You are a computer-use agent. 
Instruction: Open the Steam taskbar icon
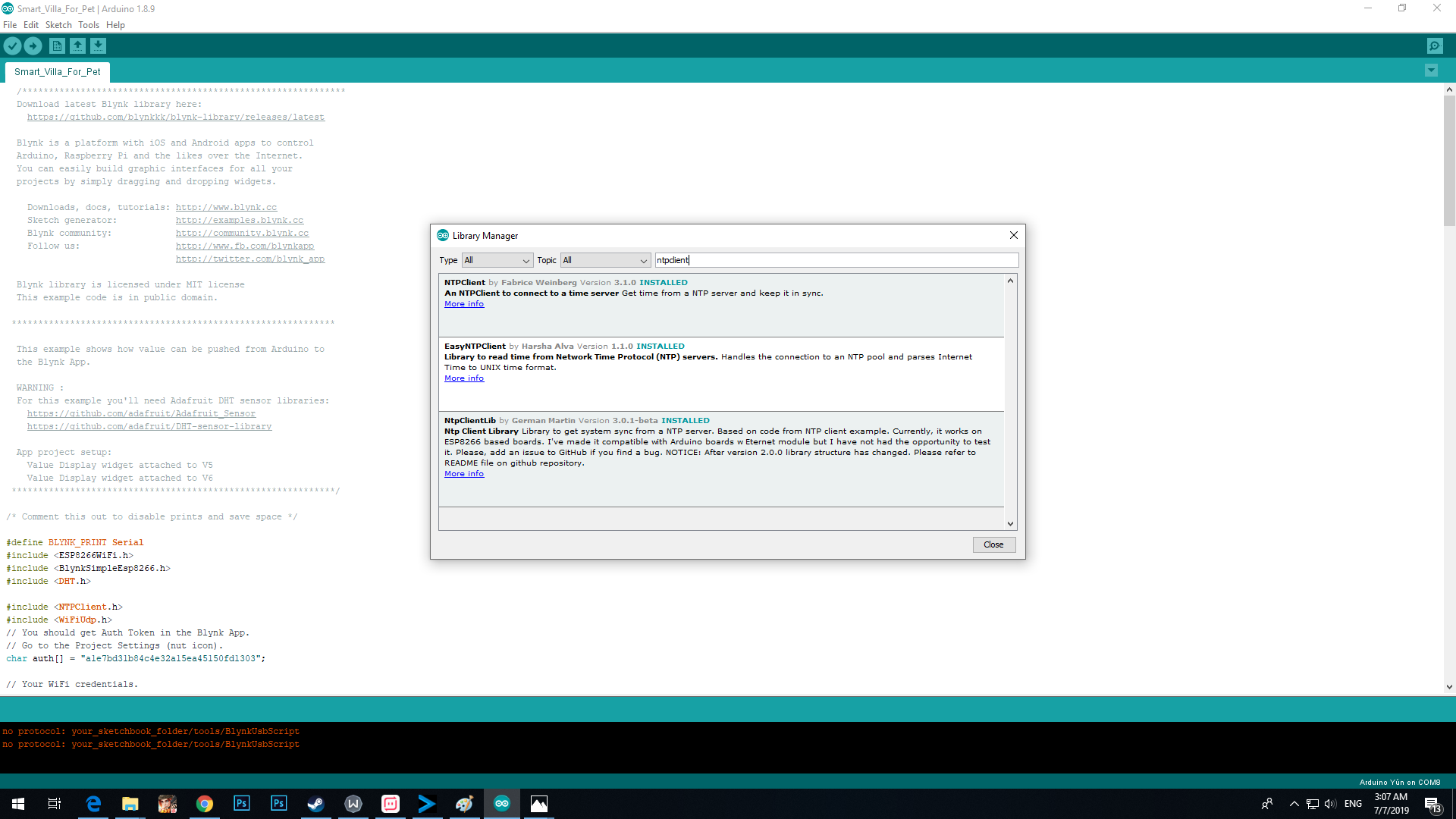click(x=315, y=804)
